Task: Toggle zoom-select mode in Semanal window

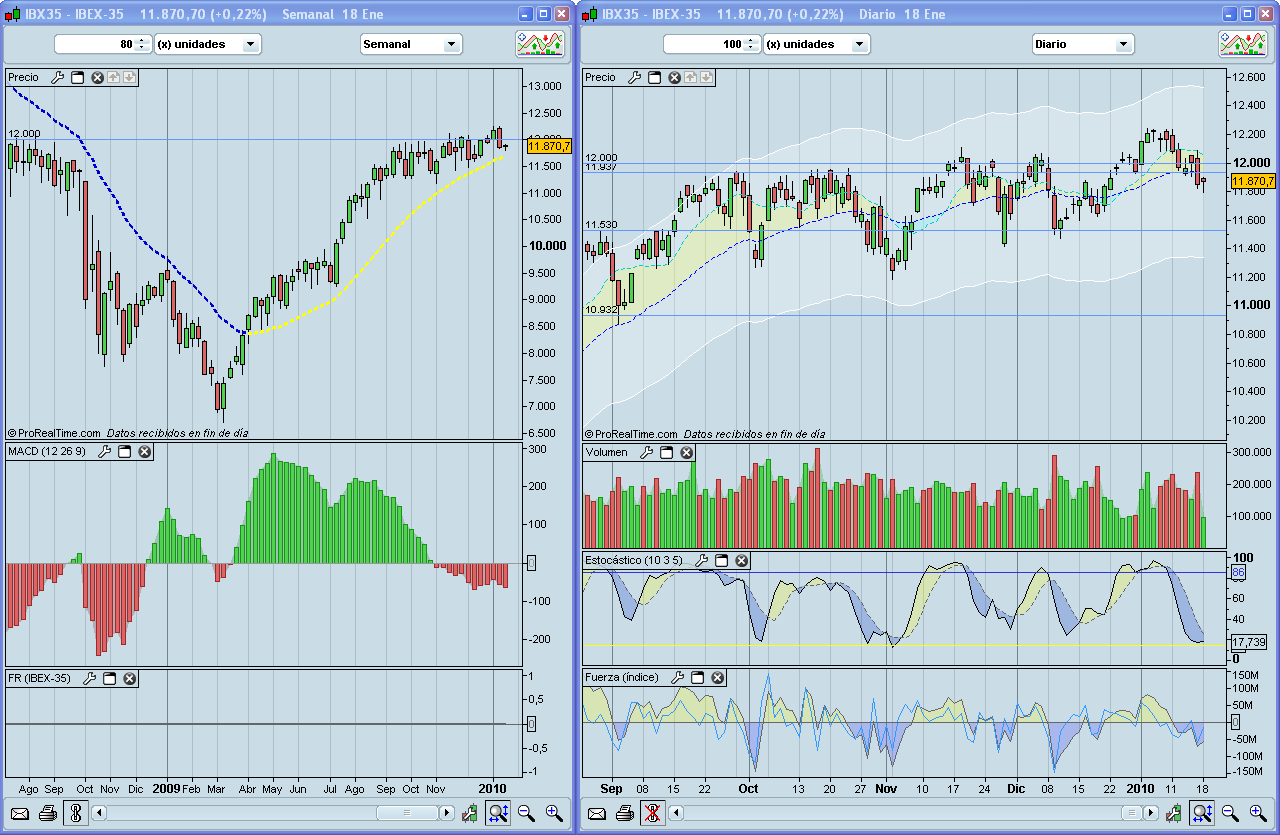Action: (498, 813)
